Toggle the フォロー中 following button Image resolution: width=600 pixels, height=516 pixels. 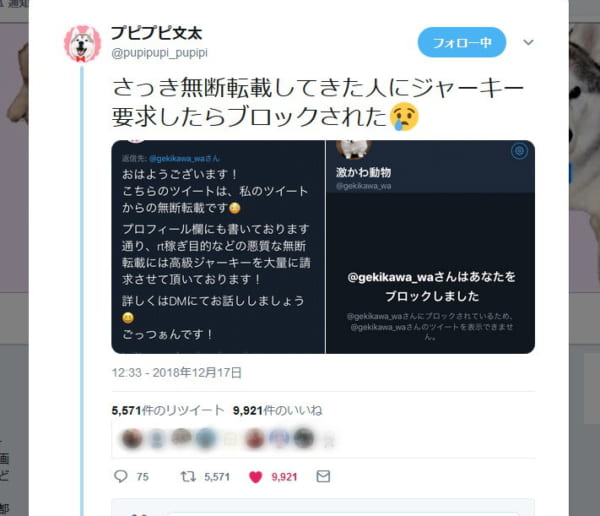[462, 42]
